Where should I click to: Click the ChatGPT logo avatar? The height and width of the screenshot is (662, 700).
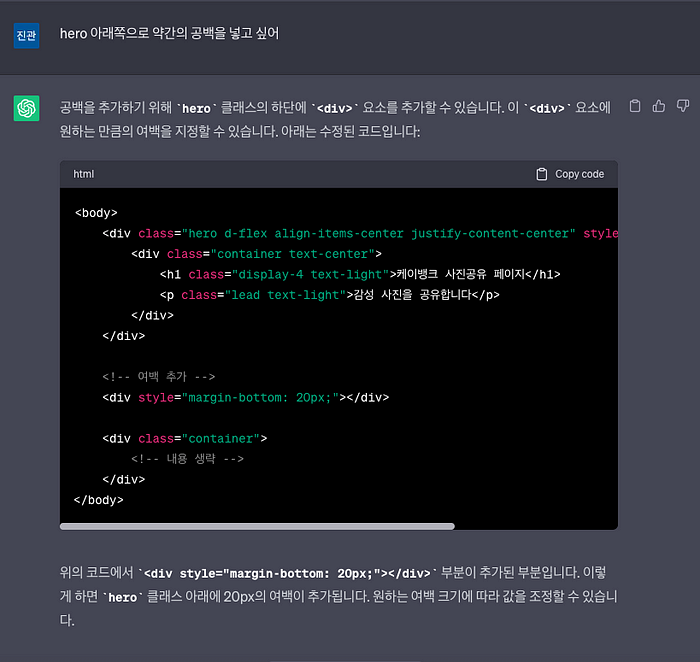27,108
